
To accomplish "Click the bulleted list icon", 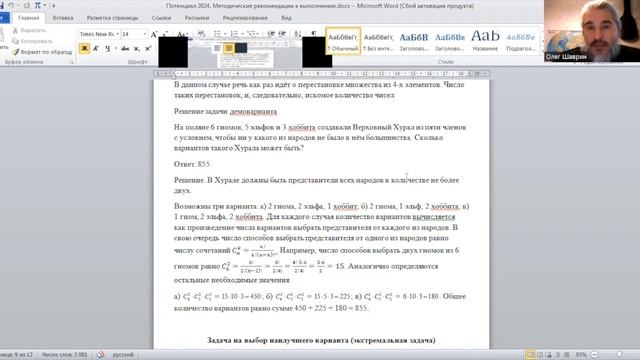I will 217,33.
